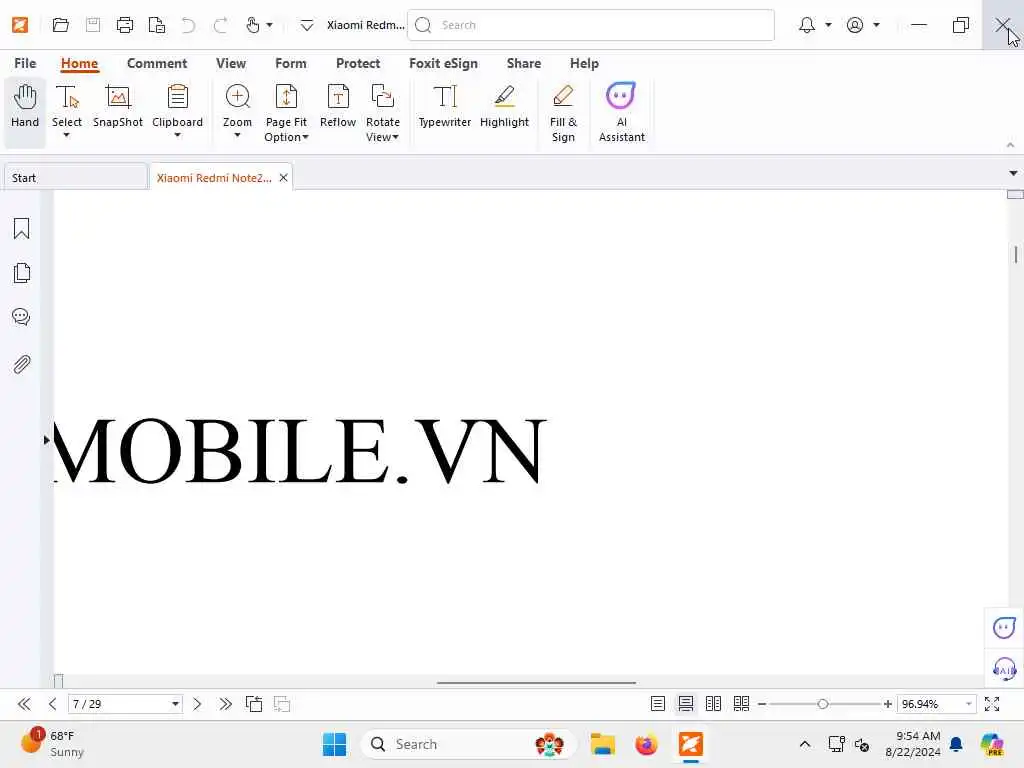The width and height of the screenshot is (1024, 768).
Task: Open the page number dropdown
Action: [175, 704]
